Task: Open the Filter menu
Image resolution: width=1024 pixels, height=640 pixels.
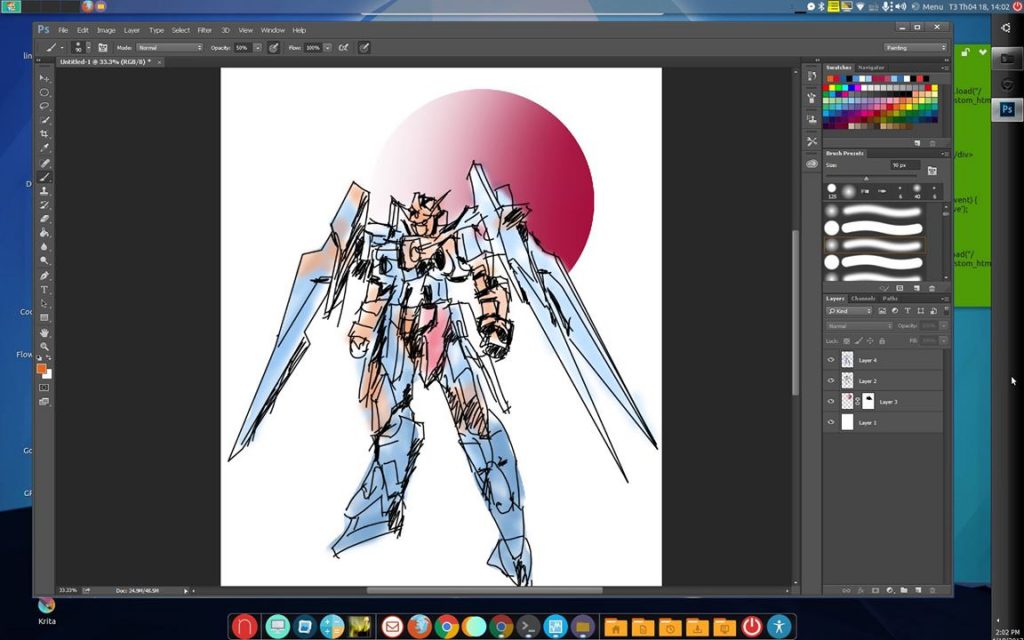Action: 204,30
